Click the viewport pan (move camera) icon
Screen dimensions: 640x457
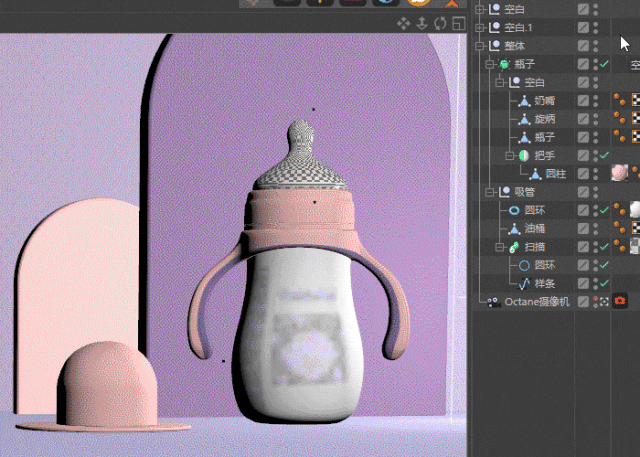click(404, 23)
